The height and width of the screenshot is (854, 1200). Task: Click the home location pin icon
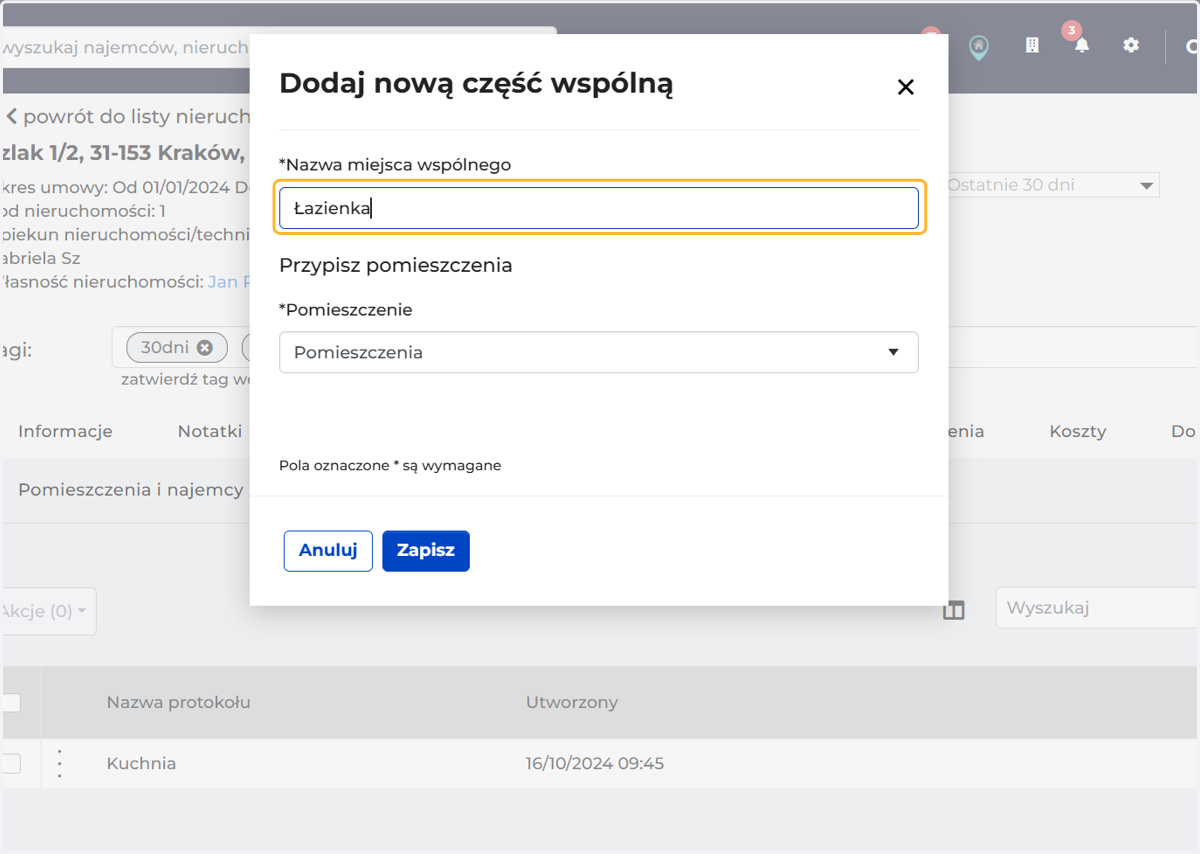click(979, 46)
